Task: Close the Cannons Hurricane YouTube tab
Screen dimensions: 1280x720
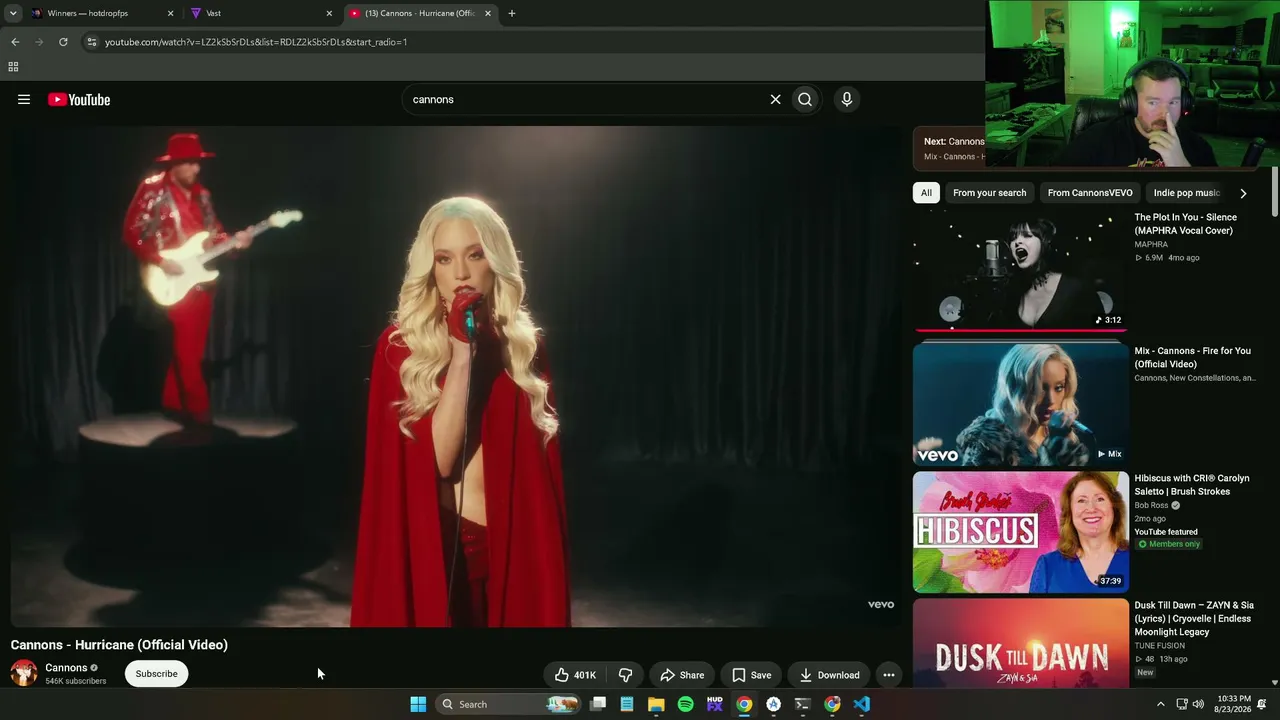Action: click(488, 13)
